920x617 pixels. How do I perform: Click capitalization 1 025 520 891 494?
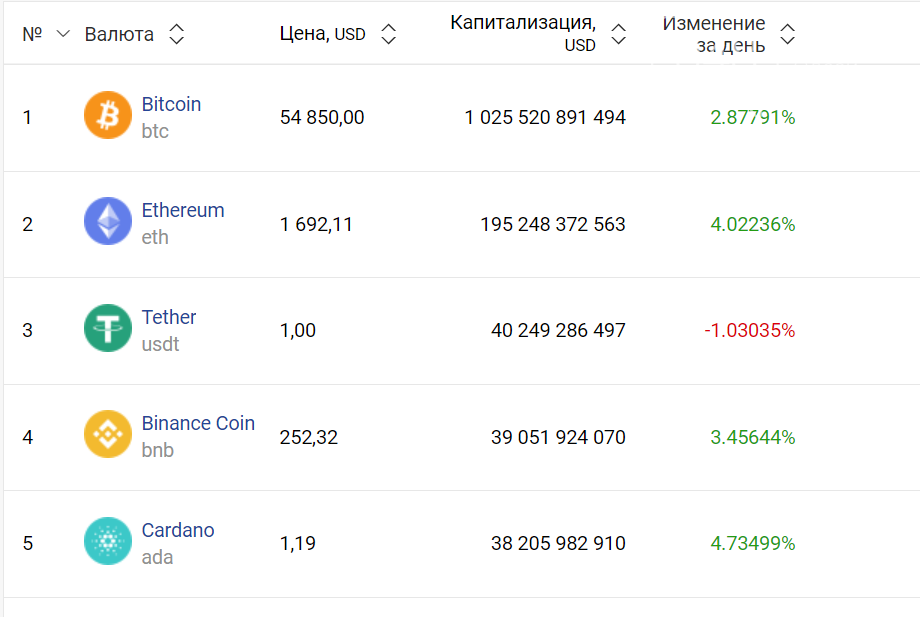click(545, 117)
